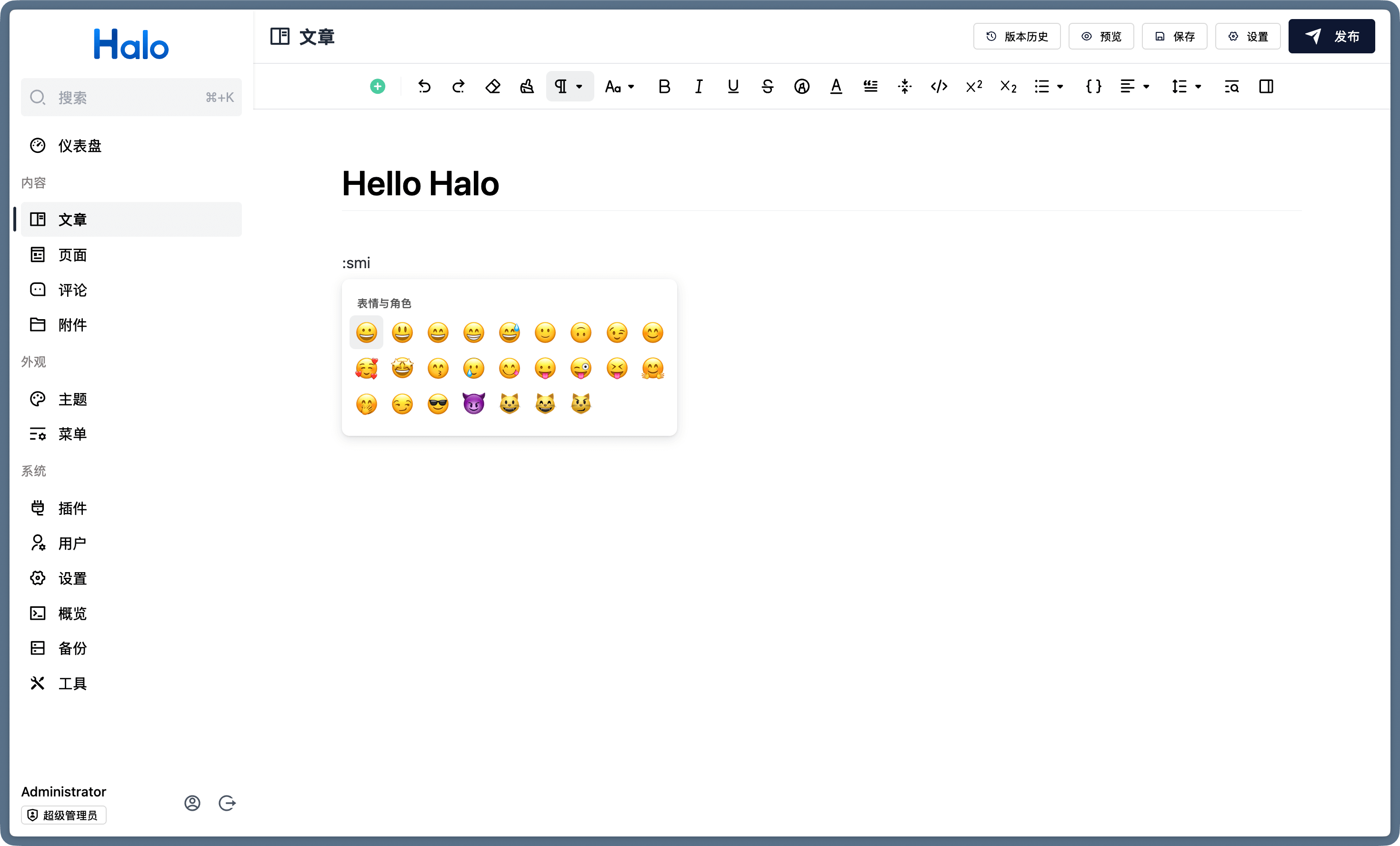1400x846 pixels.
Task: Click the format brush icon
Action: 527,86
